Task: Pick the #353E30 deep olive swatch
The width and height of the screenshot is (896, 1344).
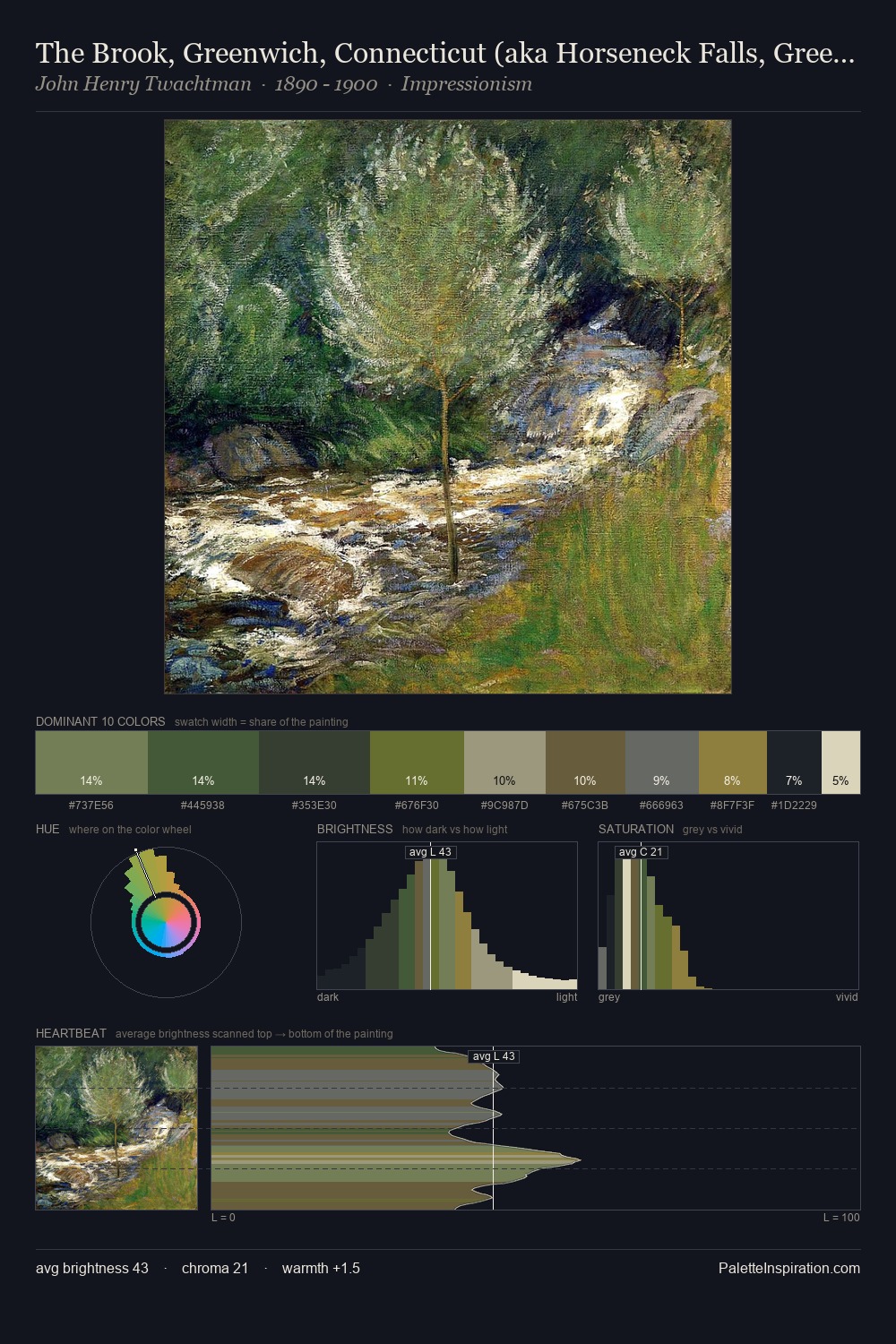Action: [x=314, y=762]
